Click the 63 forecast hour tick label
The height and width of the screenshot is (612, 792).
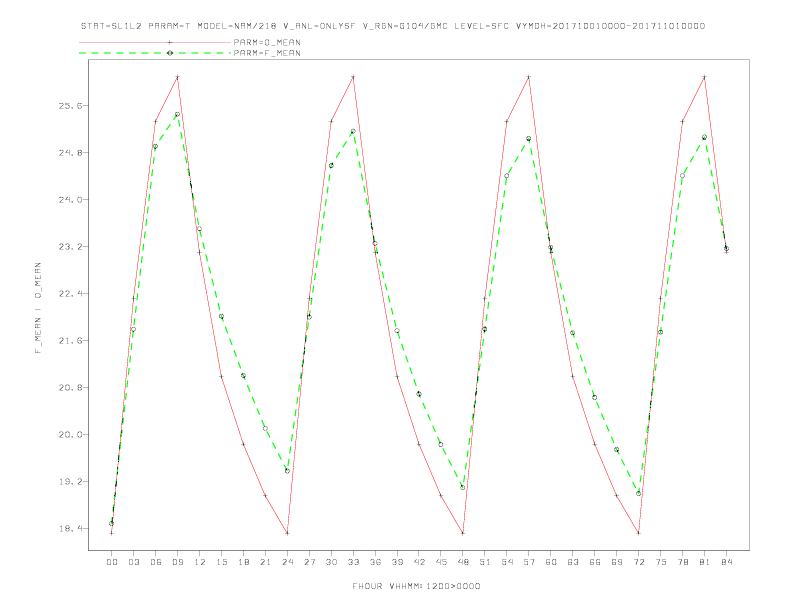point(573,562)
